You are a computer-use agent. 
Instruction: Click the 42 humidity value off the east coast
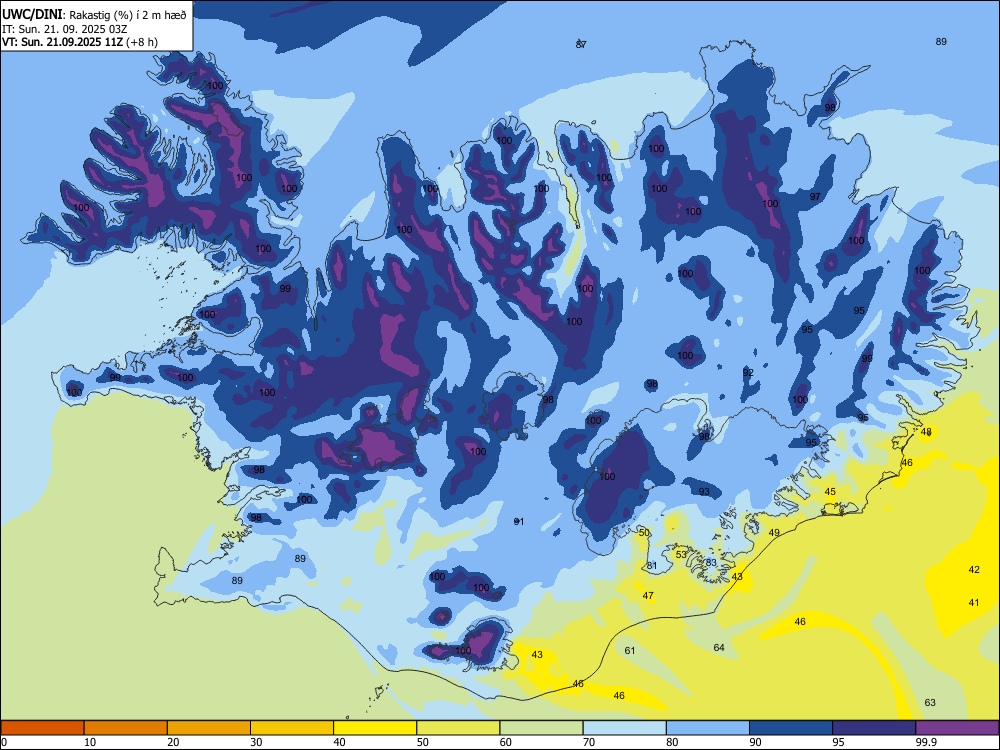pos(974,570)
